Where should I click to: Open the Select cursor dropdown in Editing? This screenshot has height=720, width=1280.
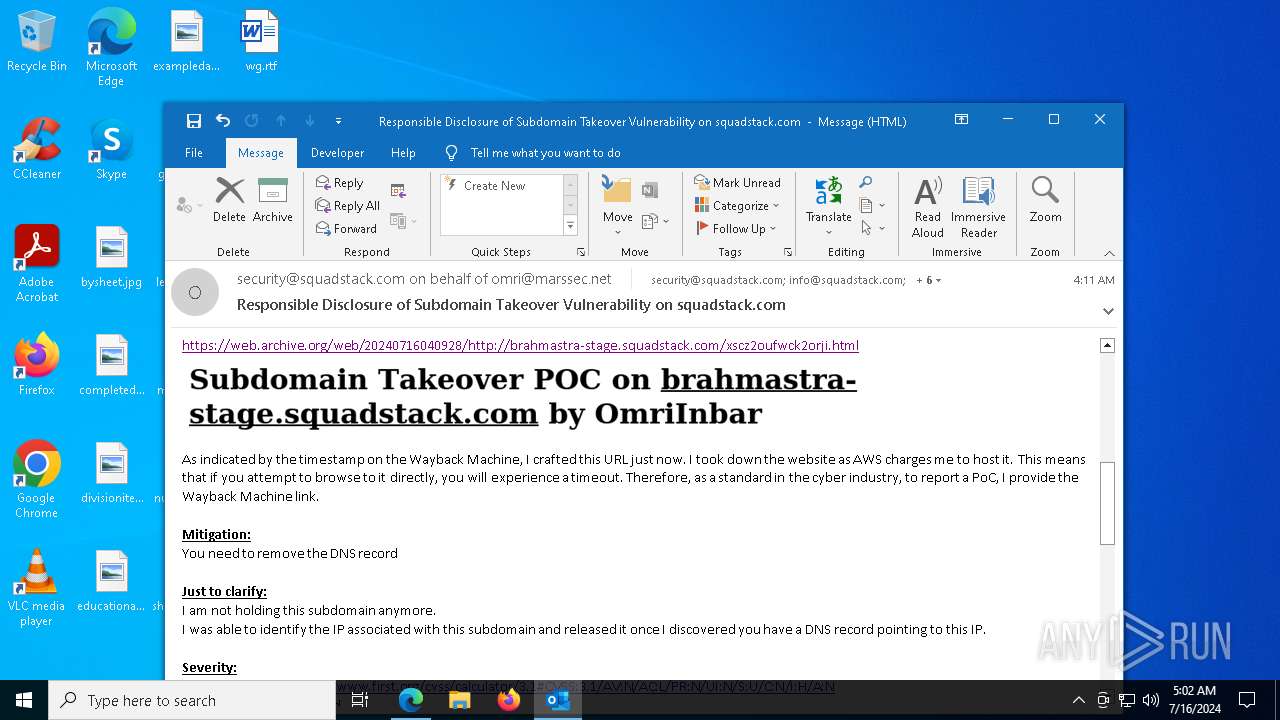pyautogui.click(x=872, y=228)
